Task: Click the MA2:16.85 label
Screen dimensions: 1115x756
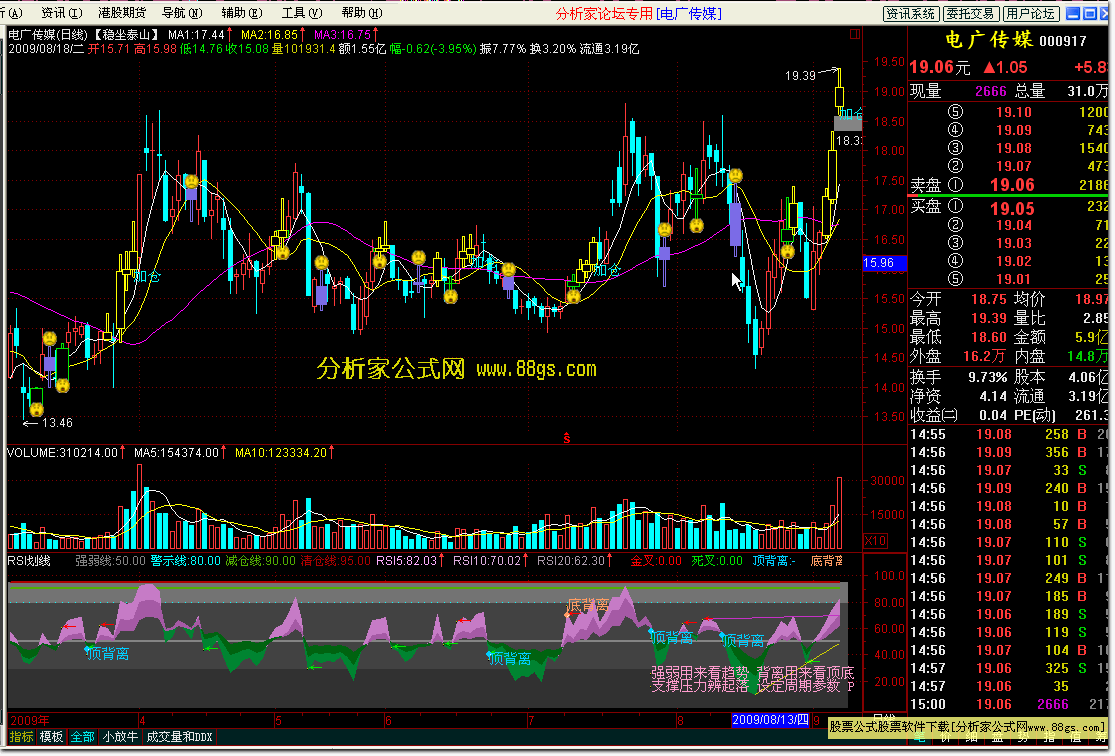Action: (x=270, y=34)
